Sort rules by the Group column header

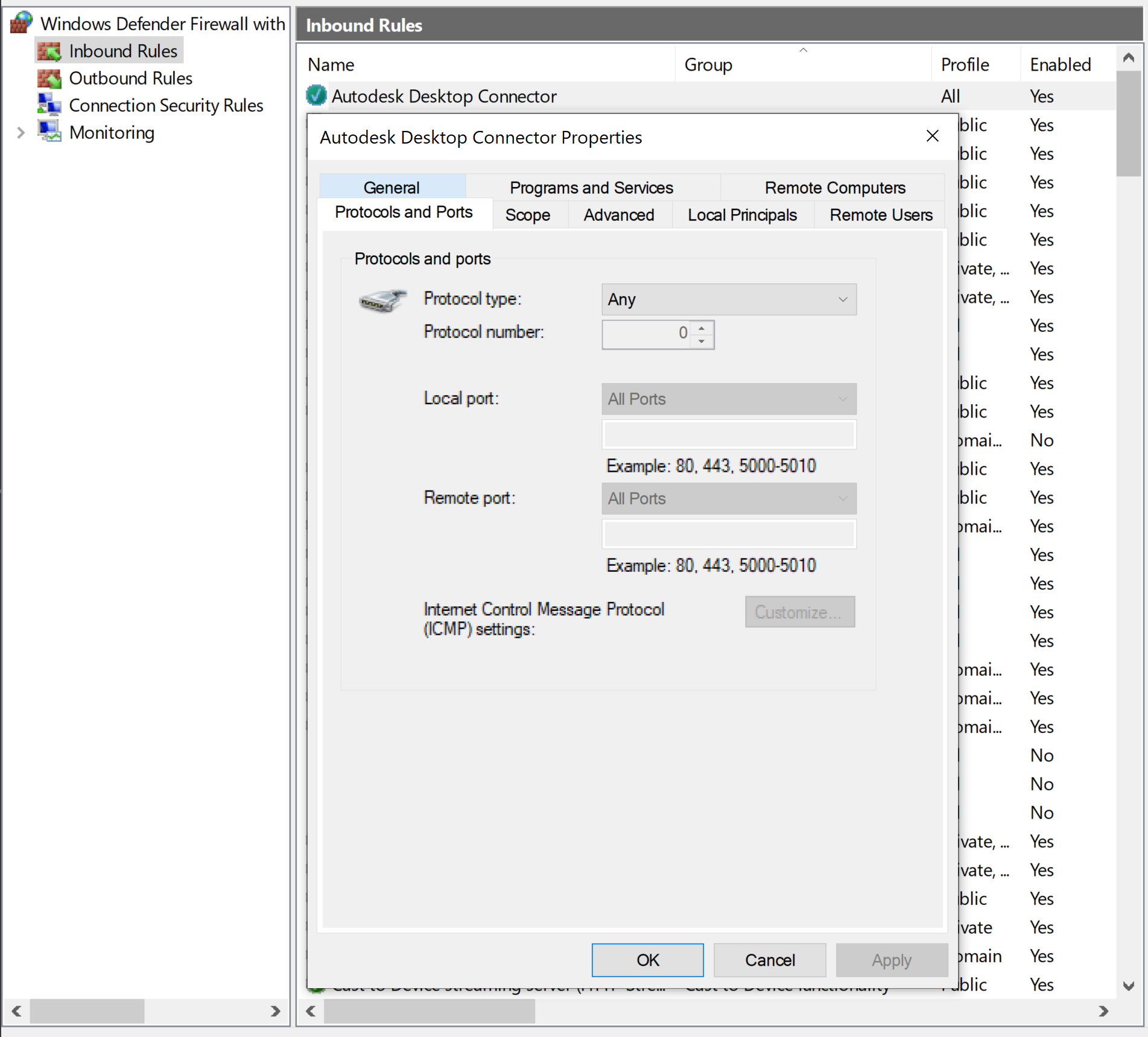pyautogui.click(x=802, y=64)
